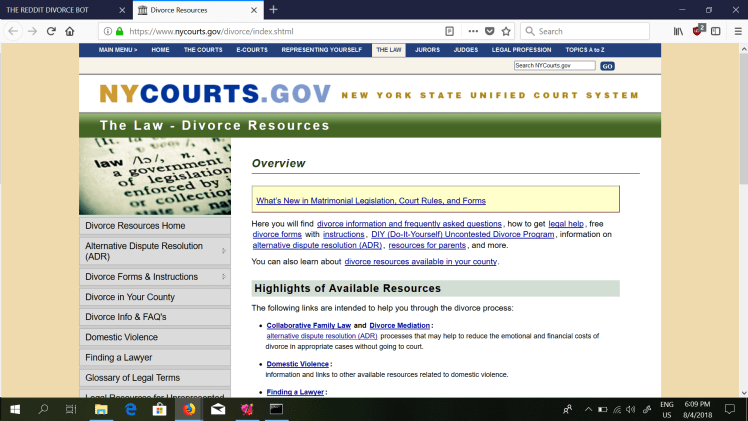
Task: Click the legal help link
Action: click(566, 224)
